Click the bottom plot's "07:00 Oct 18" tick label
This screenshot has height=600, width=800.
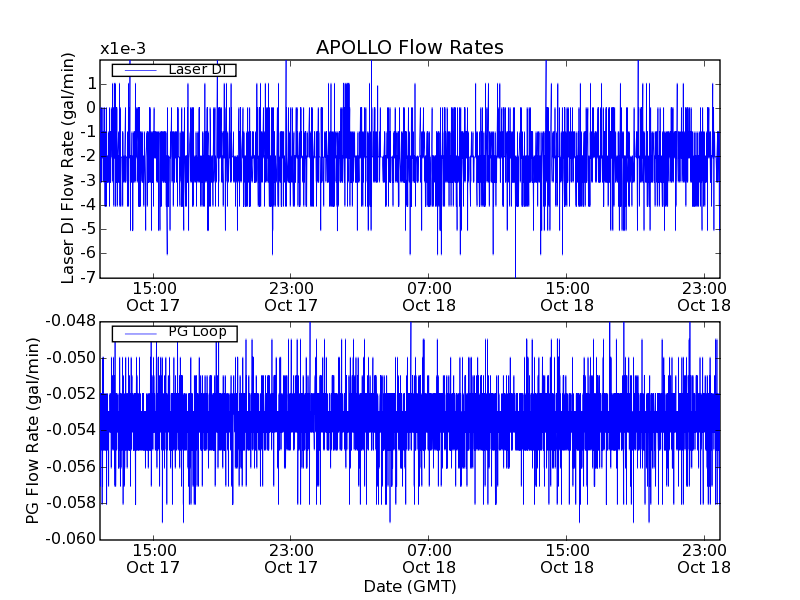pos(429,558)
